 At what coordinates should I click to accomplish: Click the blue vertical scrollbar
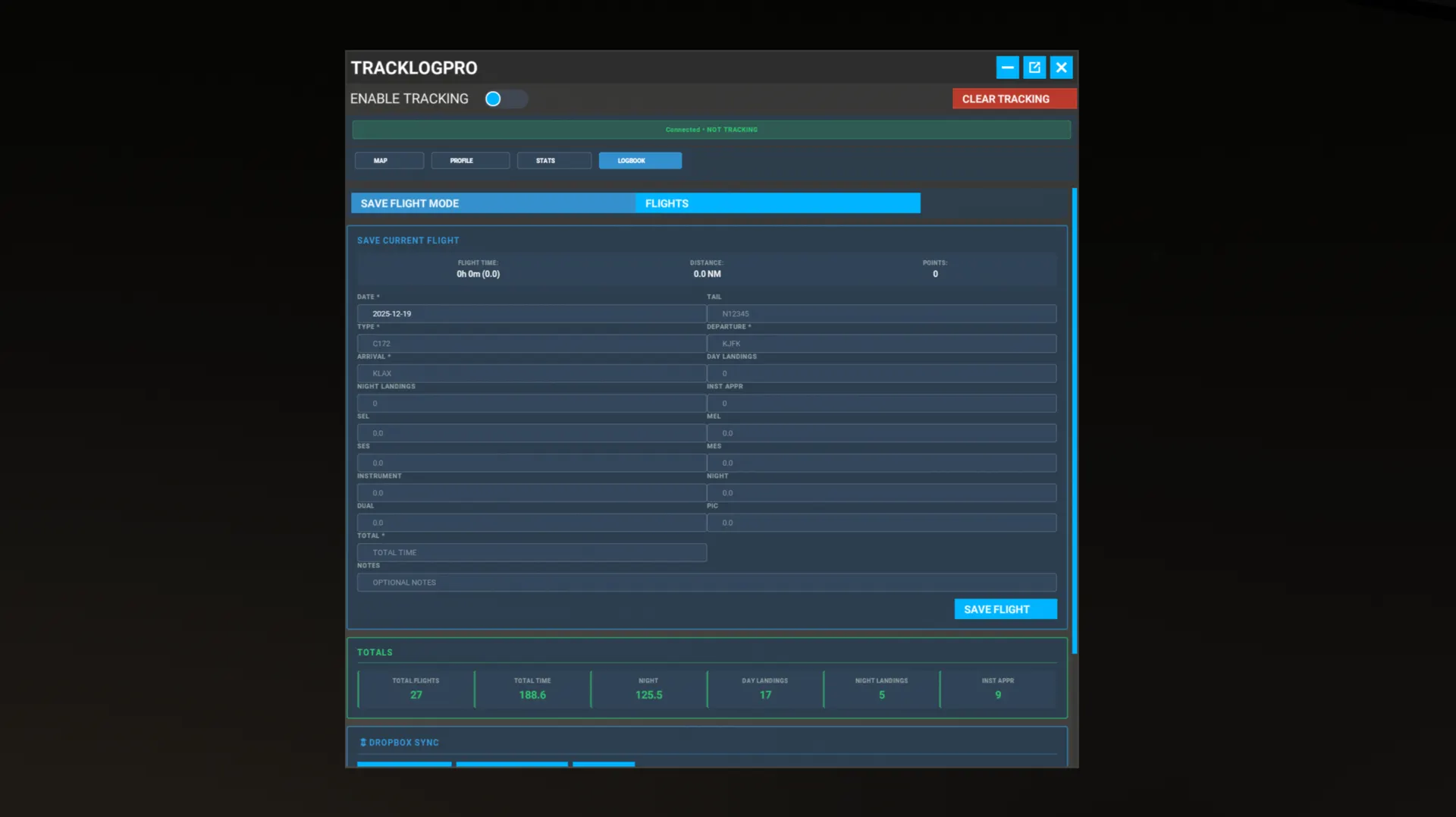1074,421
